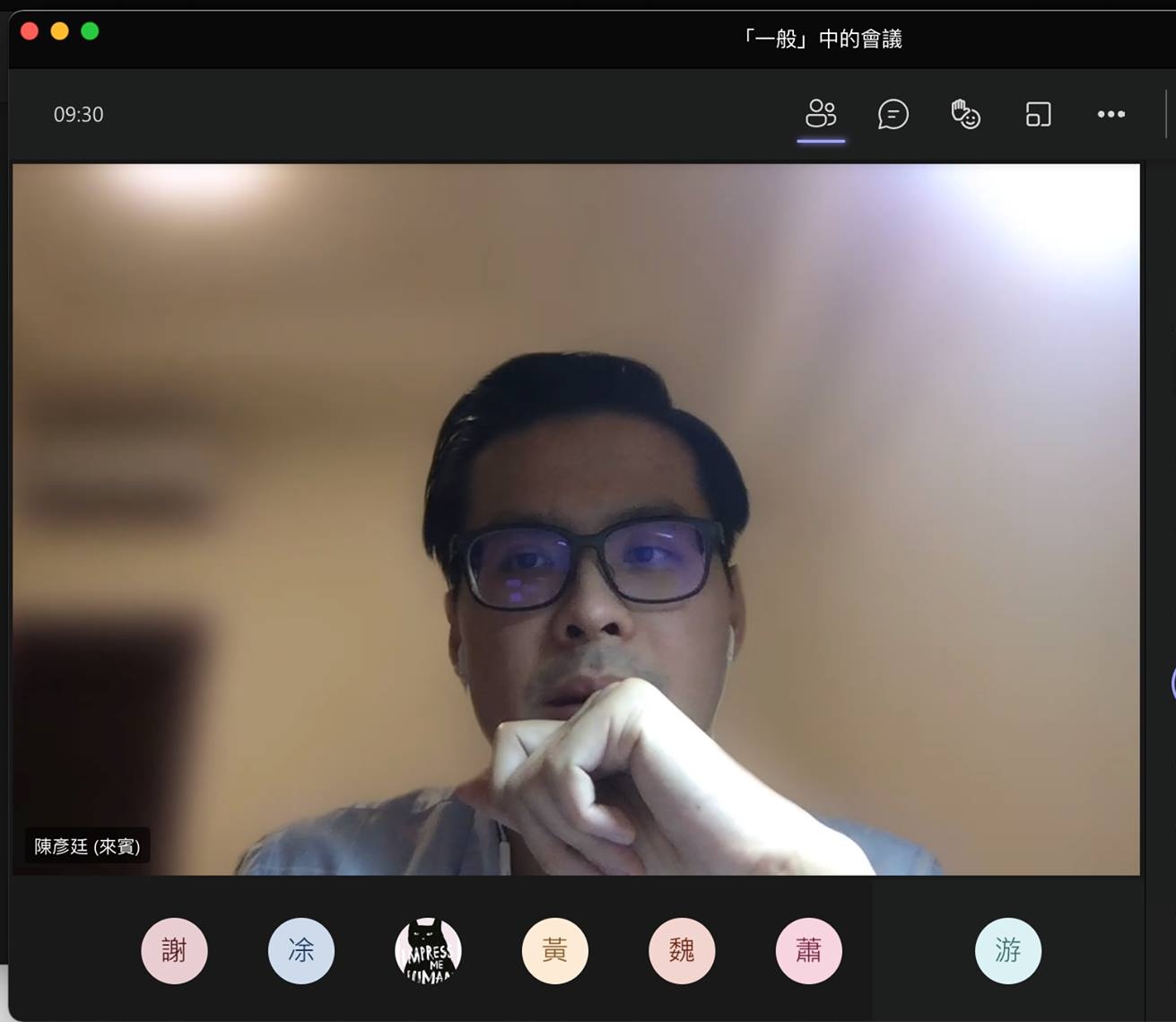Close the meeting window with red button

(30, 31)
